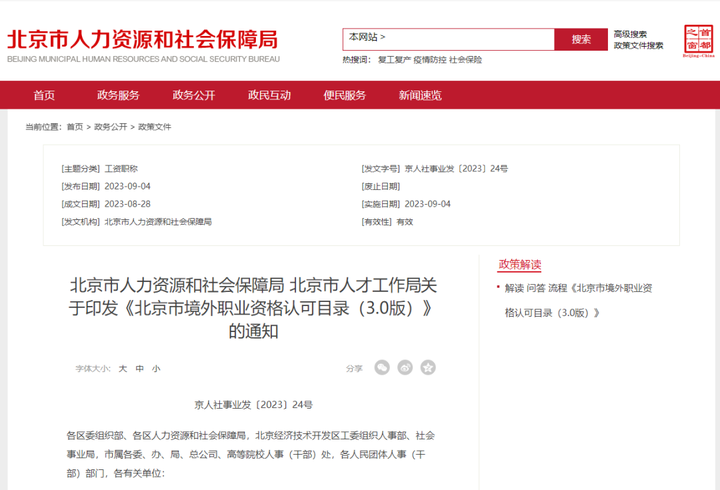This screenshot has width=720, height=490.
Task: Open the 本网站 search scope dropdown
Action: pyautogui.click(x=366, y=37)
